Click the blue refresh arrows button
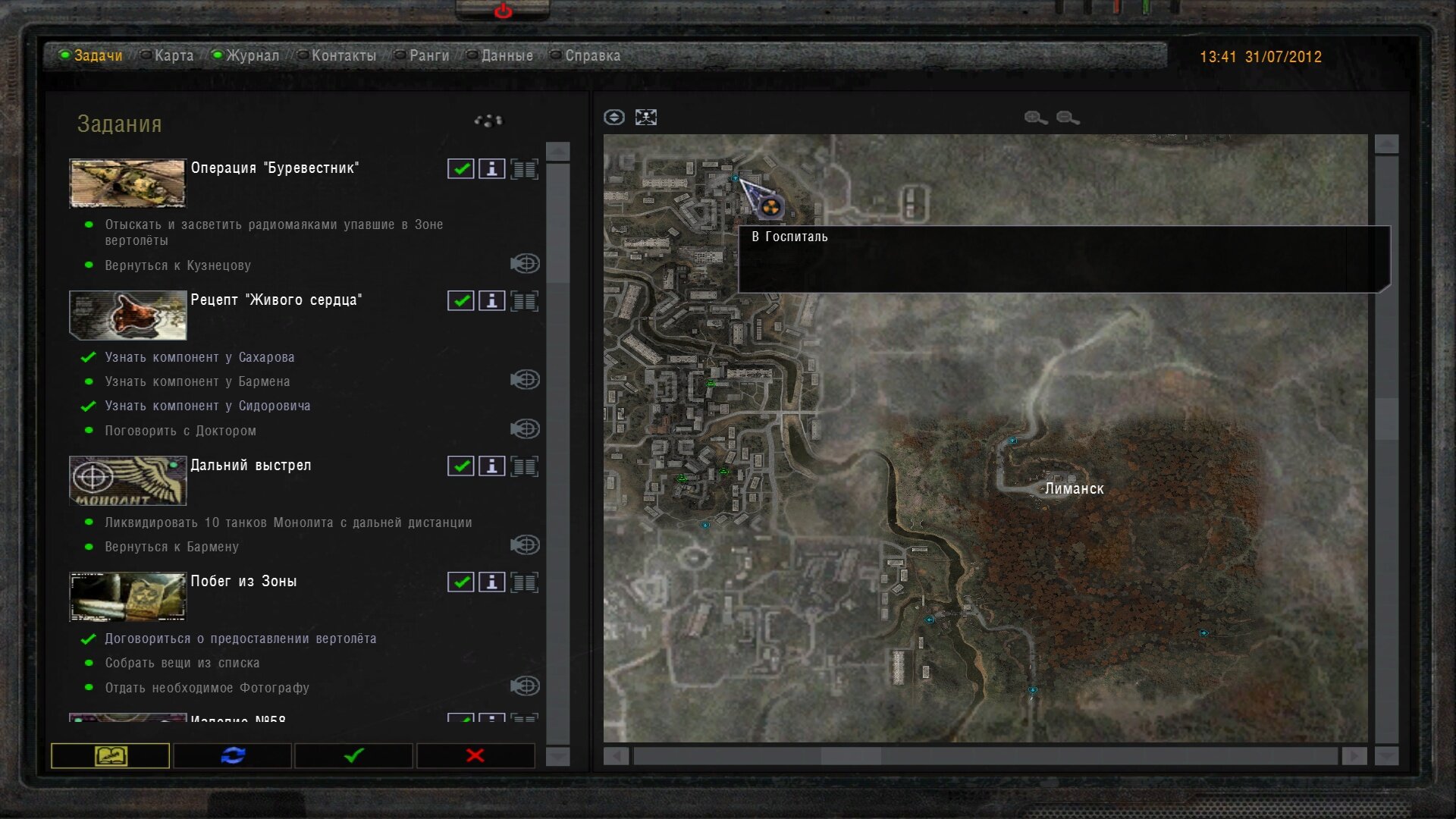The width and height of the screenshot is (1456, 819). 233,755
